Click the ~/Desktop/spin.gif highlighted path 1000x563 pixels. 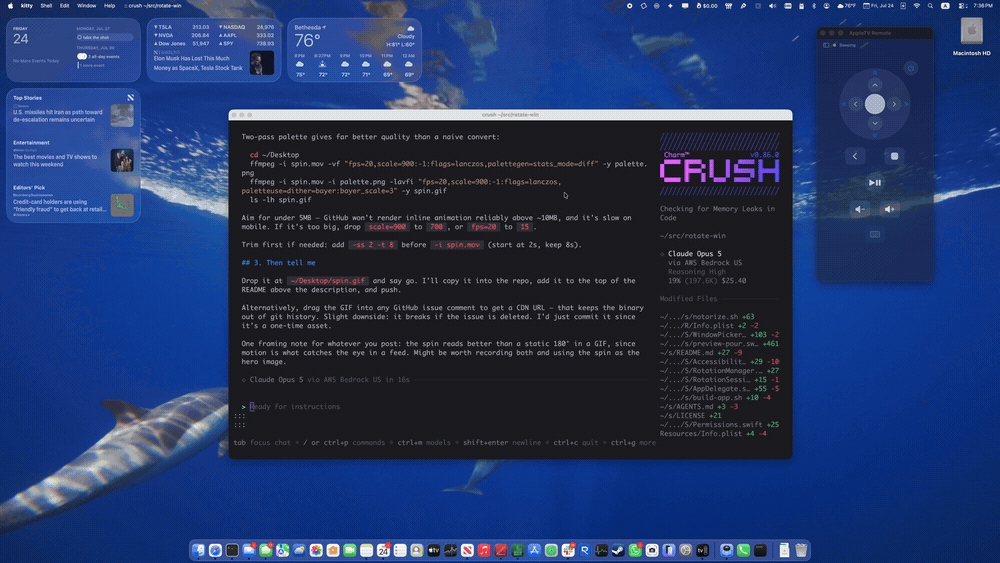(327, 281)
